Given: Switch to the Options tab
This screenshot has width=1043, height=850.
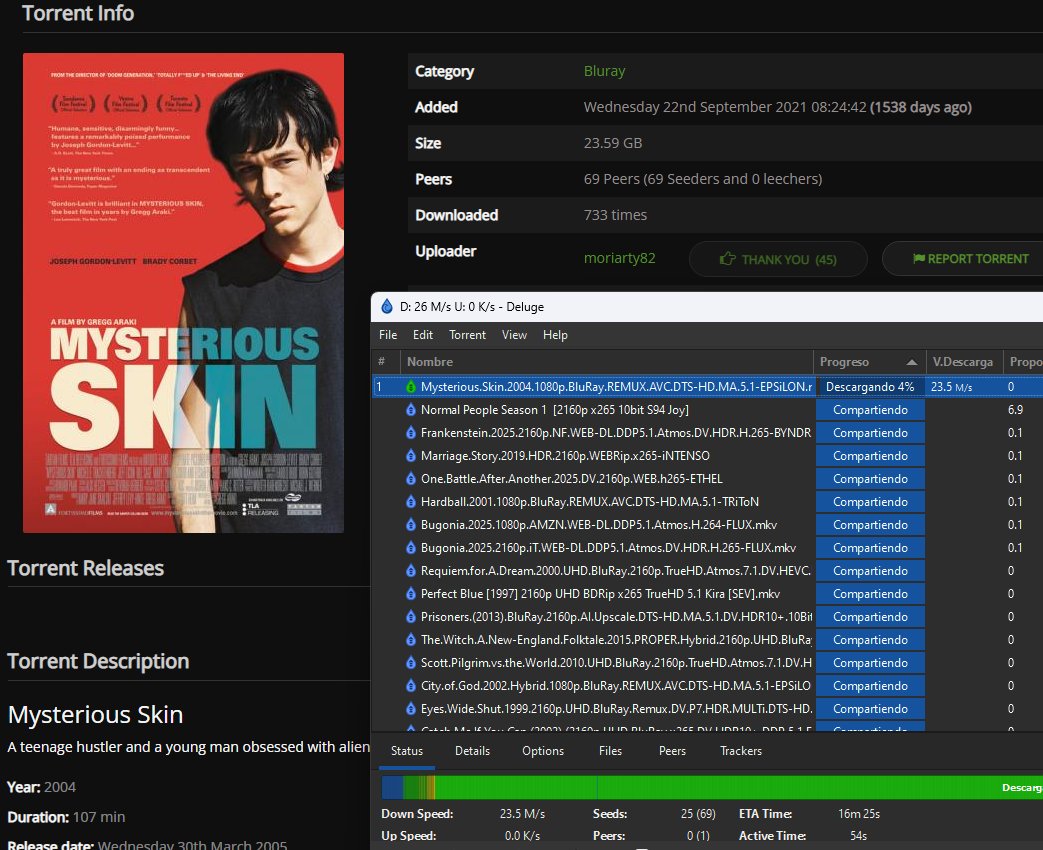Looking at the screenshot, I should (543, 751).
